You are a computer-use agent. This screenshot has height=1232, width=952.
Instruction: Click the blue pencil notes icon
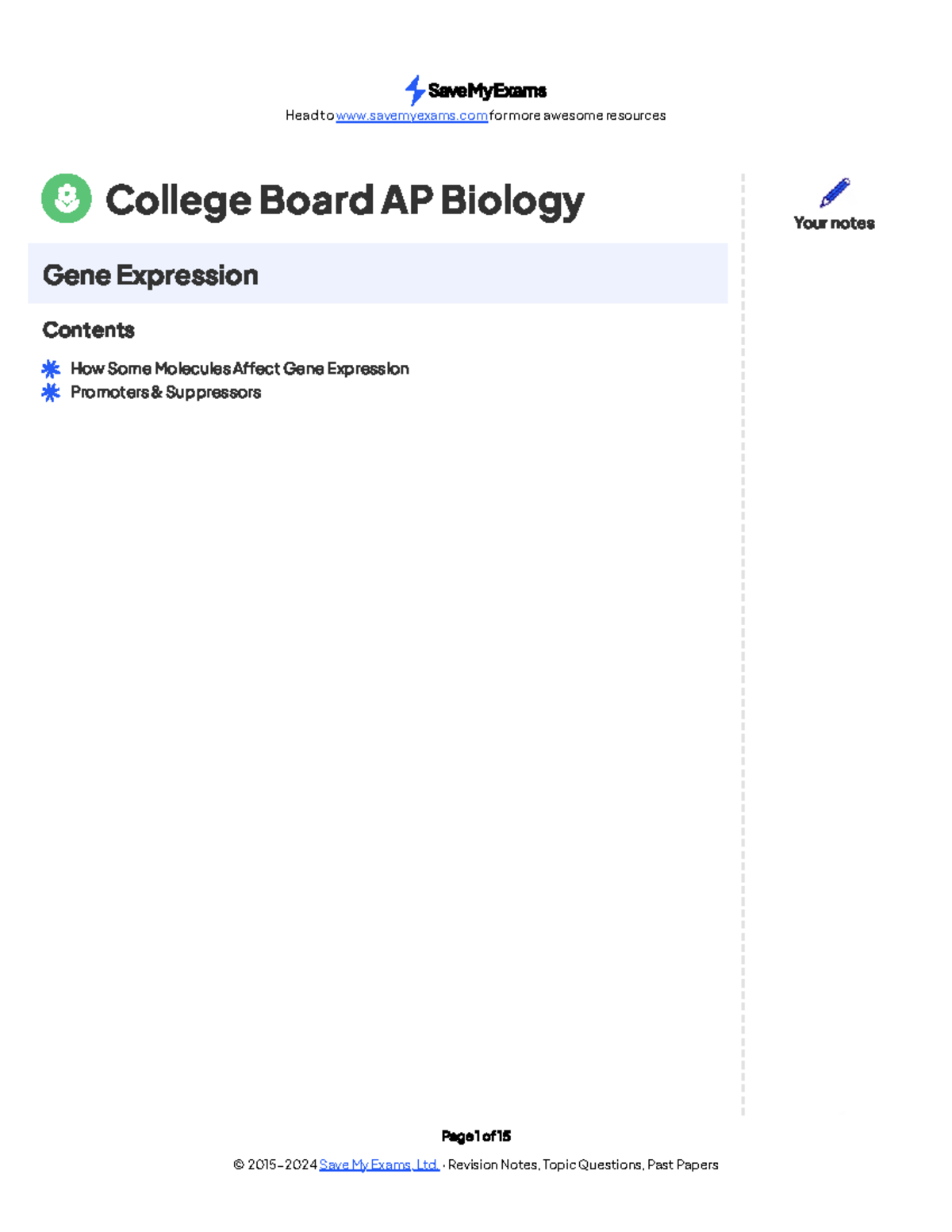835,193
